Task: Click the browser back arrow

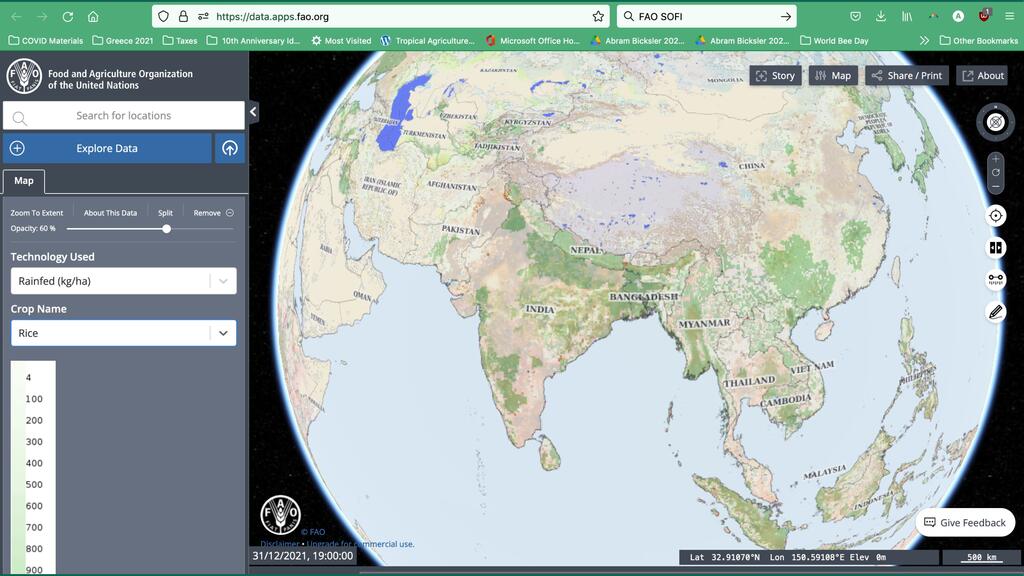Action: click(16, 16)
